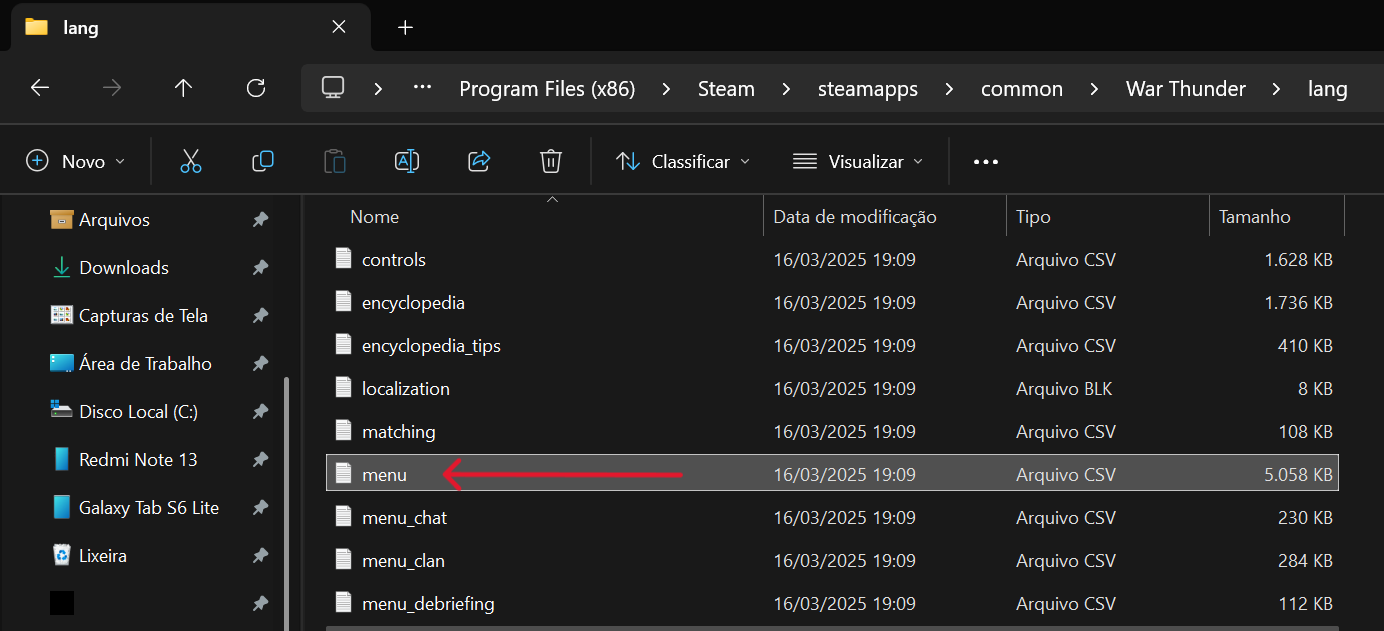Click the Cut scissors icon
This screenshot has height=631, width=1384.
191,161
